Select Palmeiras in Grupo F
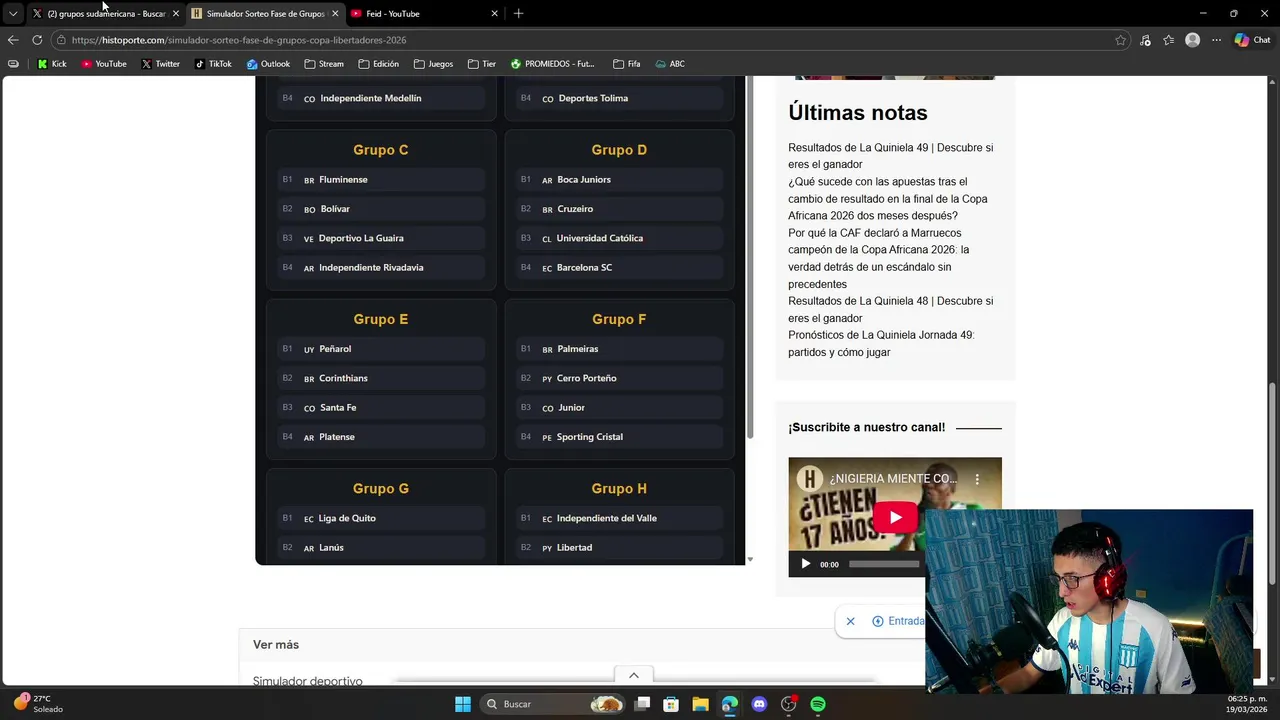This screenshot has width=1280, height=720. (x=619, y=349)
